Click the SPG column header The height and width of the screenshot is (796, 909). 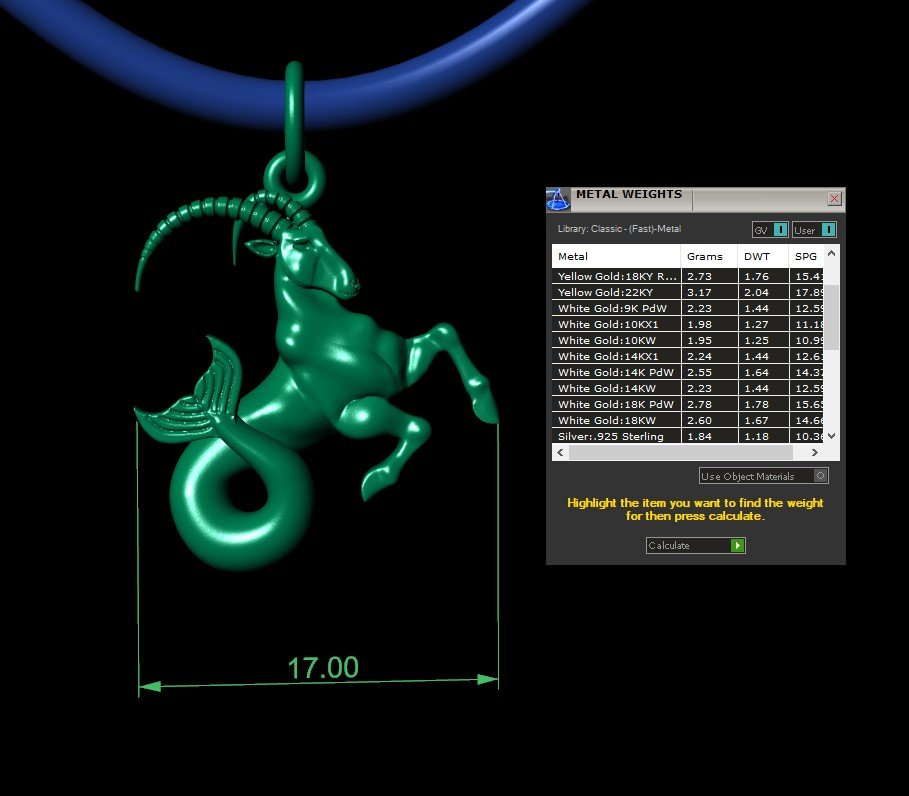pyautogui.click(x=806, y=256)
